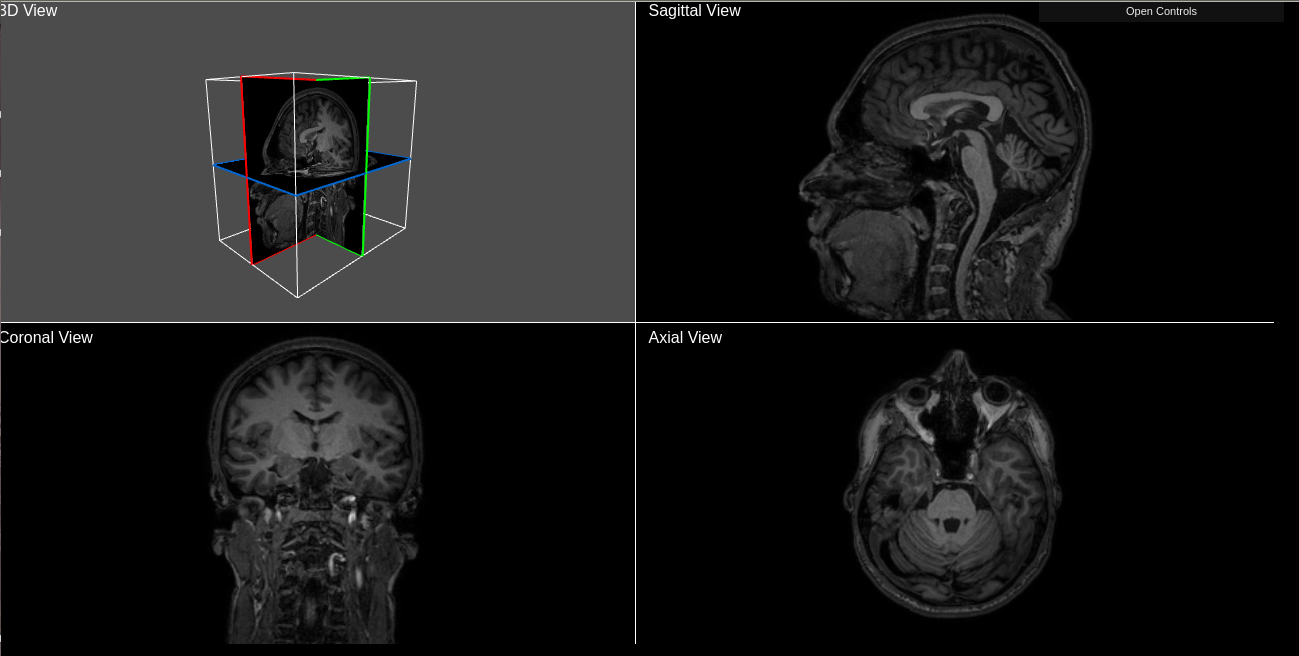Click the Sagittal View label
This screenshot has width=1299, height=656.
[x=694, y=11]
